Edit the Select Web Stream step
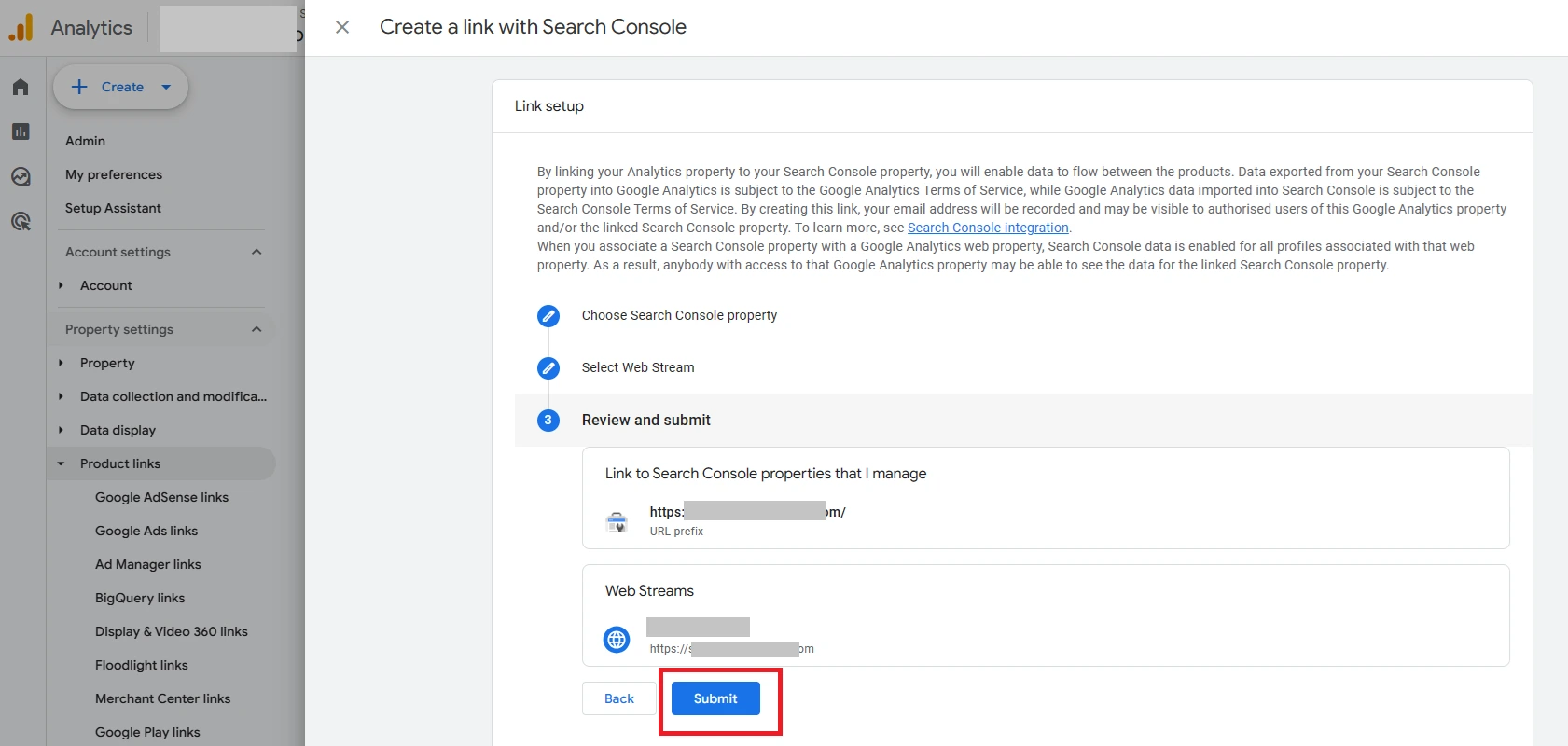Image resolution: width=1568 pixels, height=746 pixels. [x=548, y=368]
